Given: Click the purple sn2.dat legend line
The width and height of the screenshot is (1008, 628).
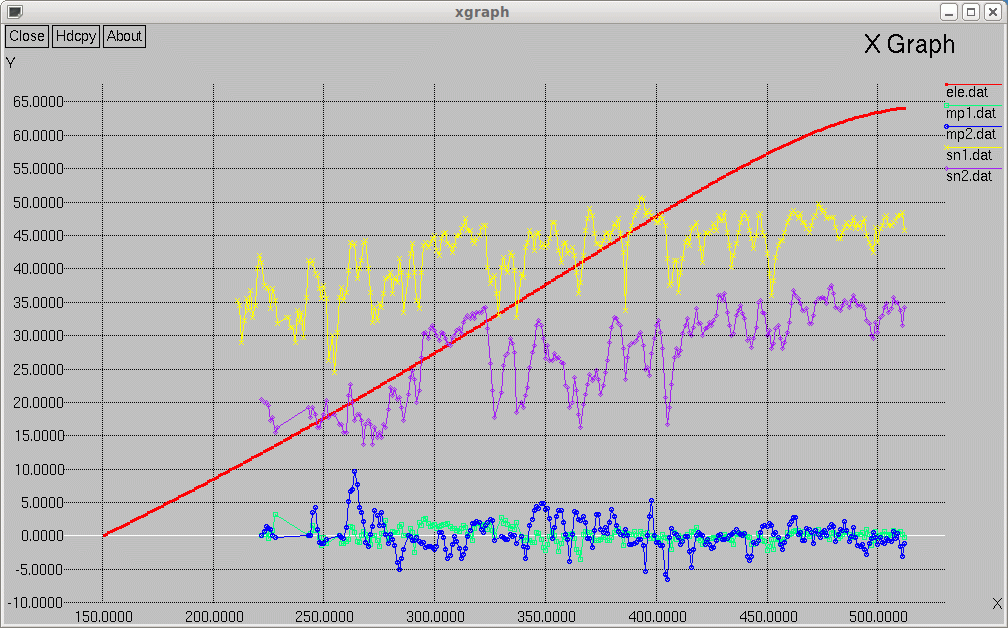Looking at the screenshot, I should tap(973, 168).
